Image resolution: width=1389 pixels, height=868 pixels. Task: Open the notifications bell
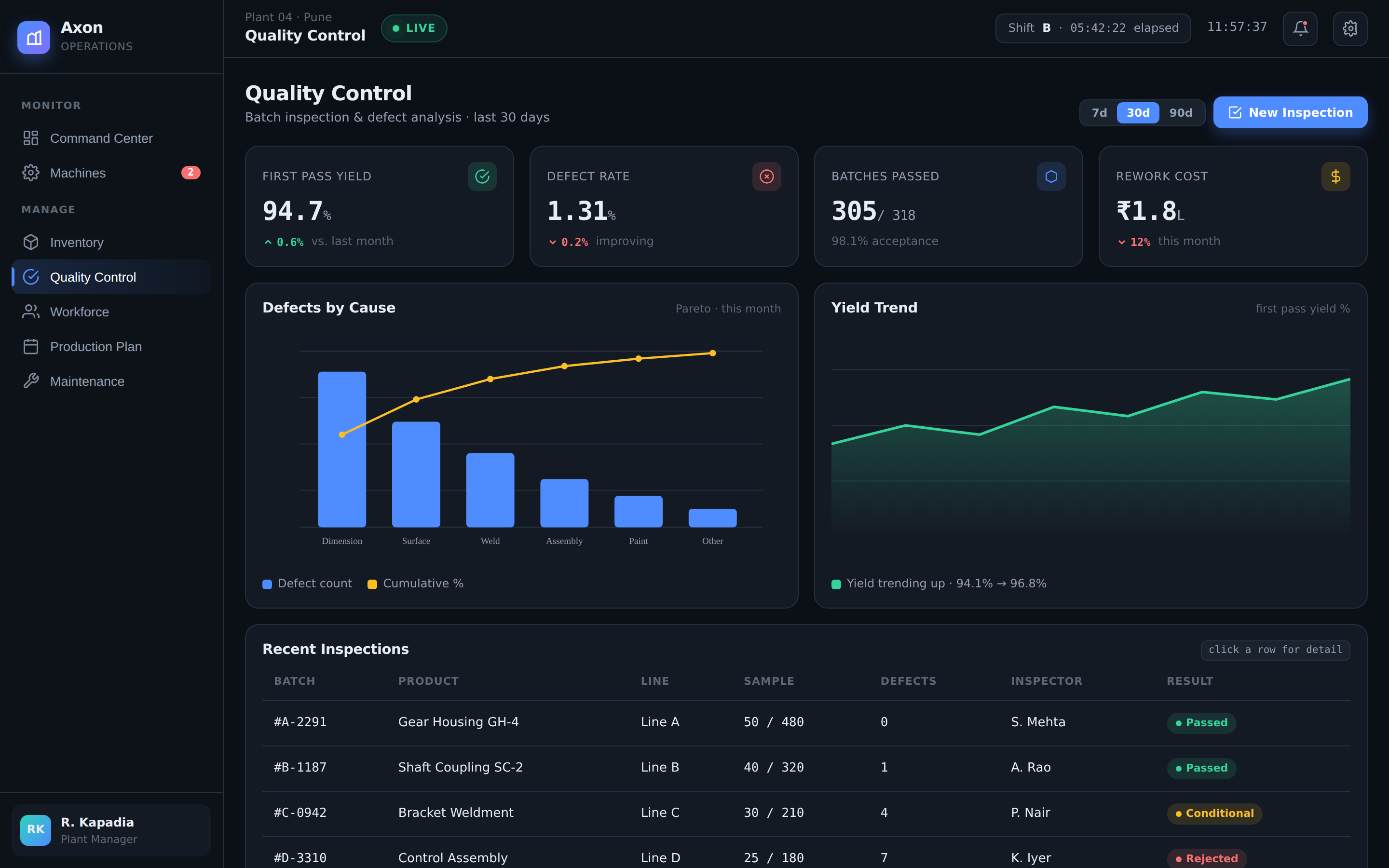click(1300, 28)
